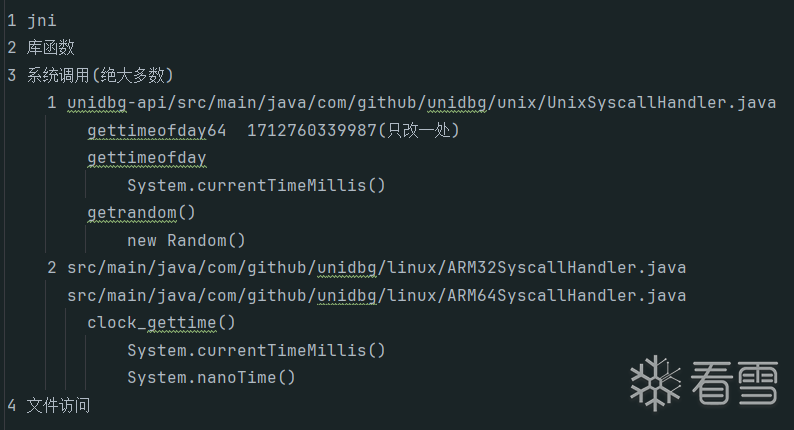Click System.currentTimeMillis() under gettimeofday
Screen dimensions: 794x430
(256, 185)
